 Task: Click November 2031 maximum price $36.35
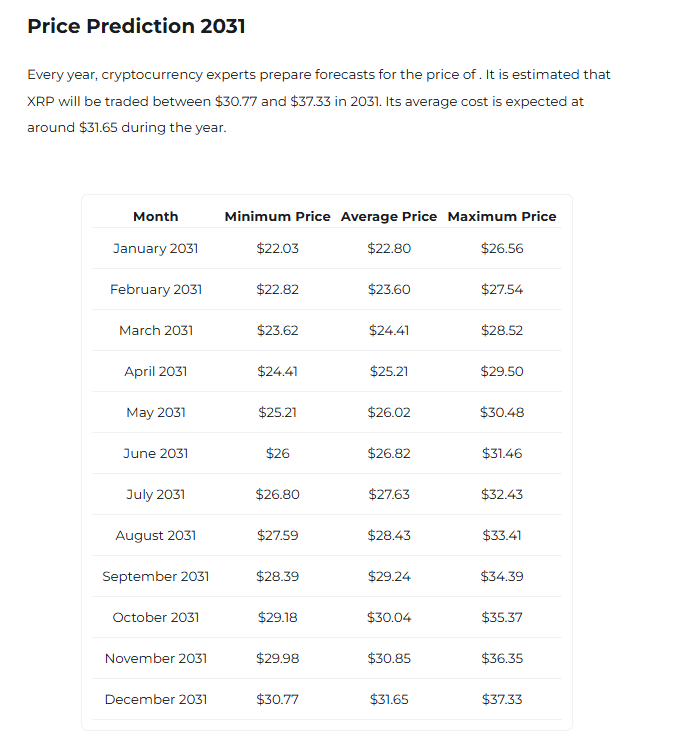click(x=502, y=658)
